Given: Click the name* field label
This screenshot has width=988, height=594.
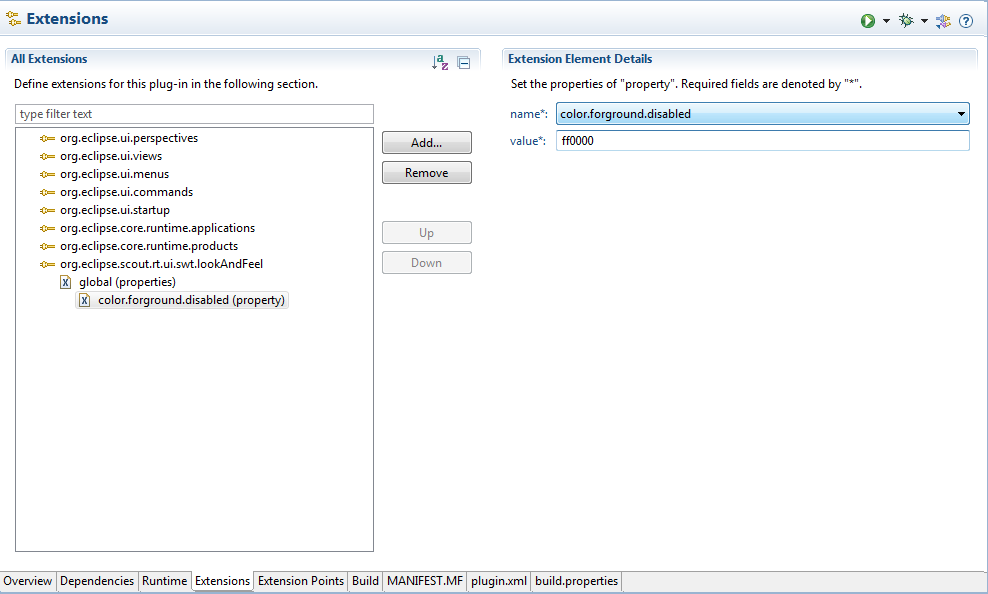Looking at the screenshot, I should 529,114.
